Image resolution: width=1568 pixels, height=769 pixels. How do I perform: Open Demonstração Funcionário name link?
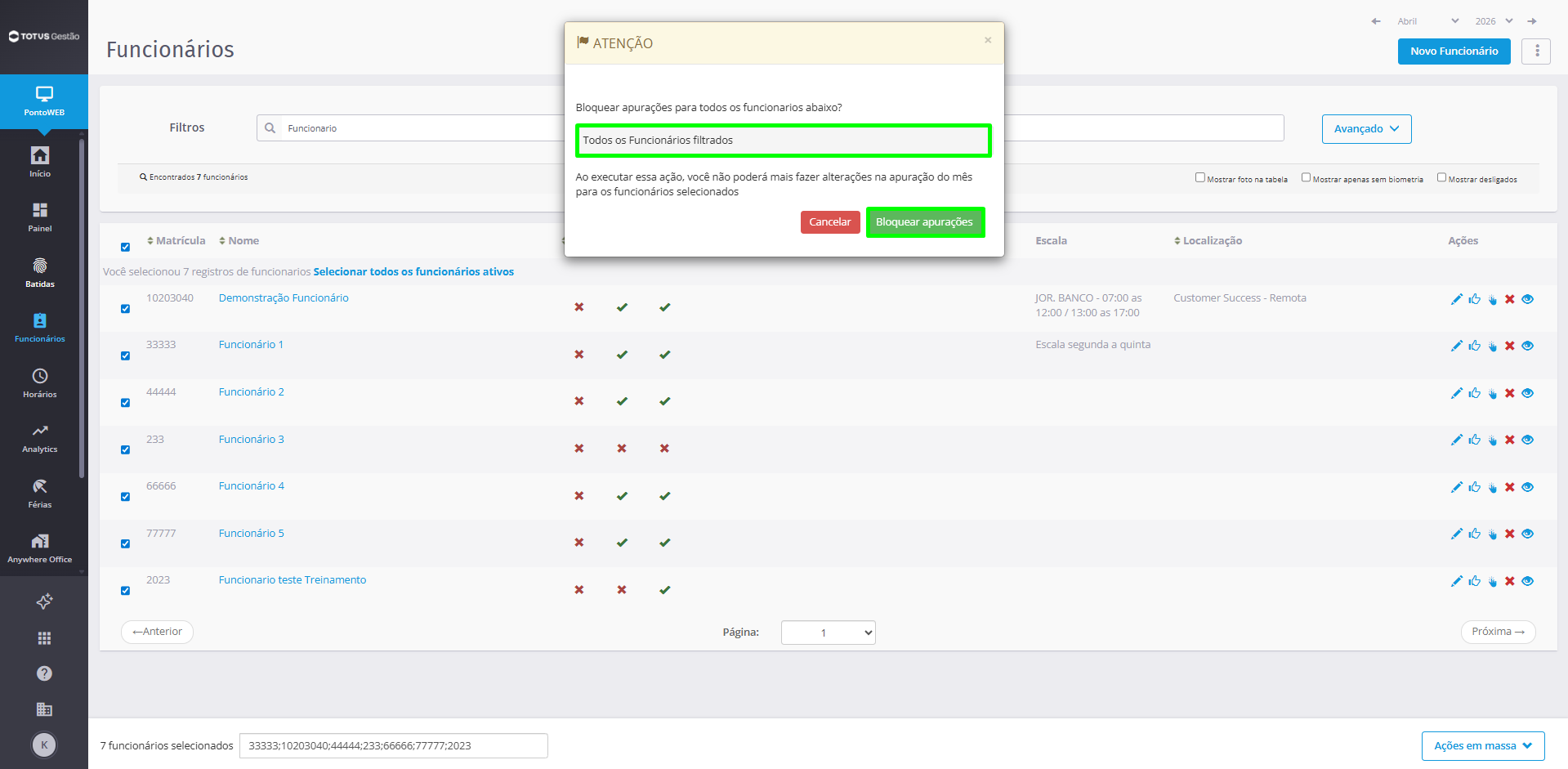(284, 298)
